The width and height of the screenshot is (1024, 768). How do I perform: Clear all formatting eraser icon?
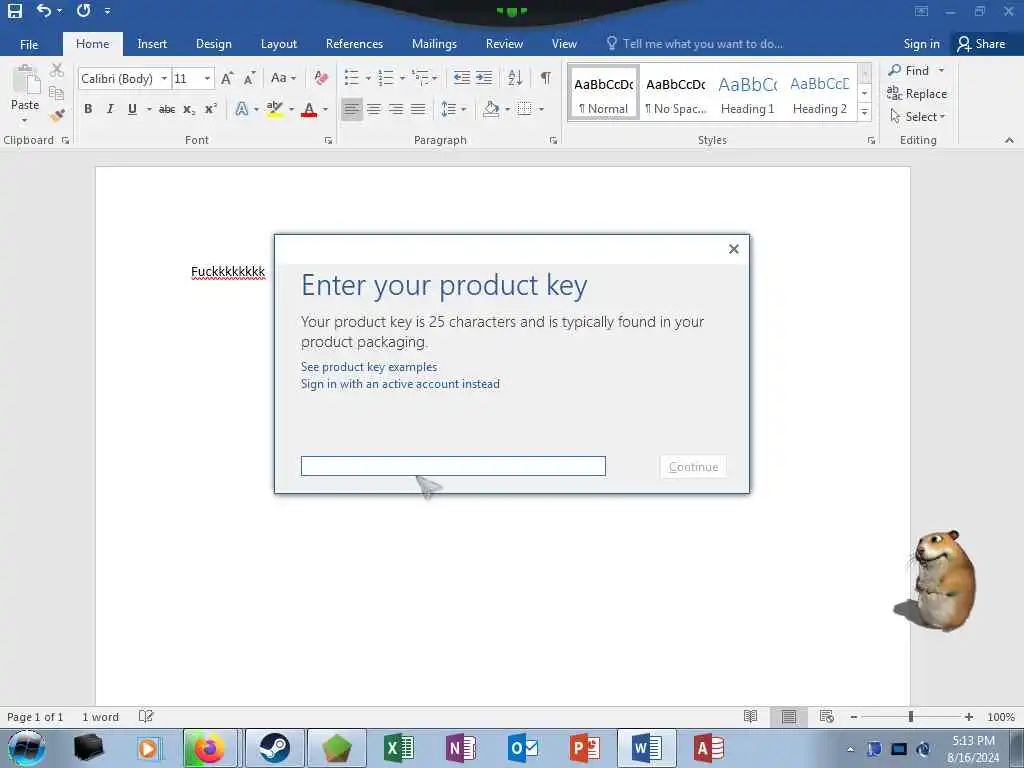point(321,78)
